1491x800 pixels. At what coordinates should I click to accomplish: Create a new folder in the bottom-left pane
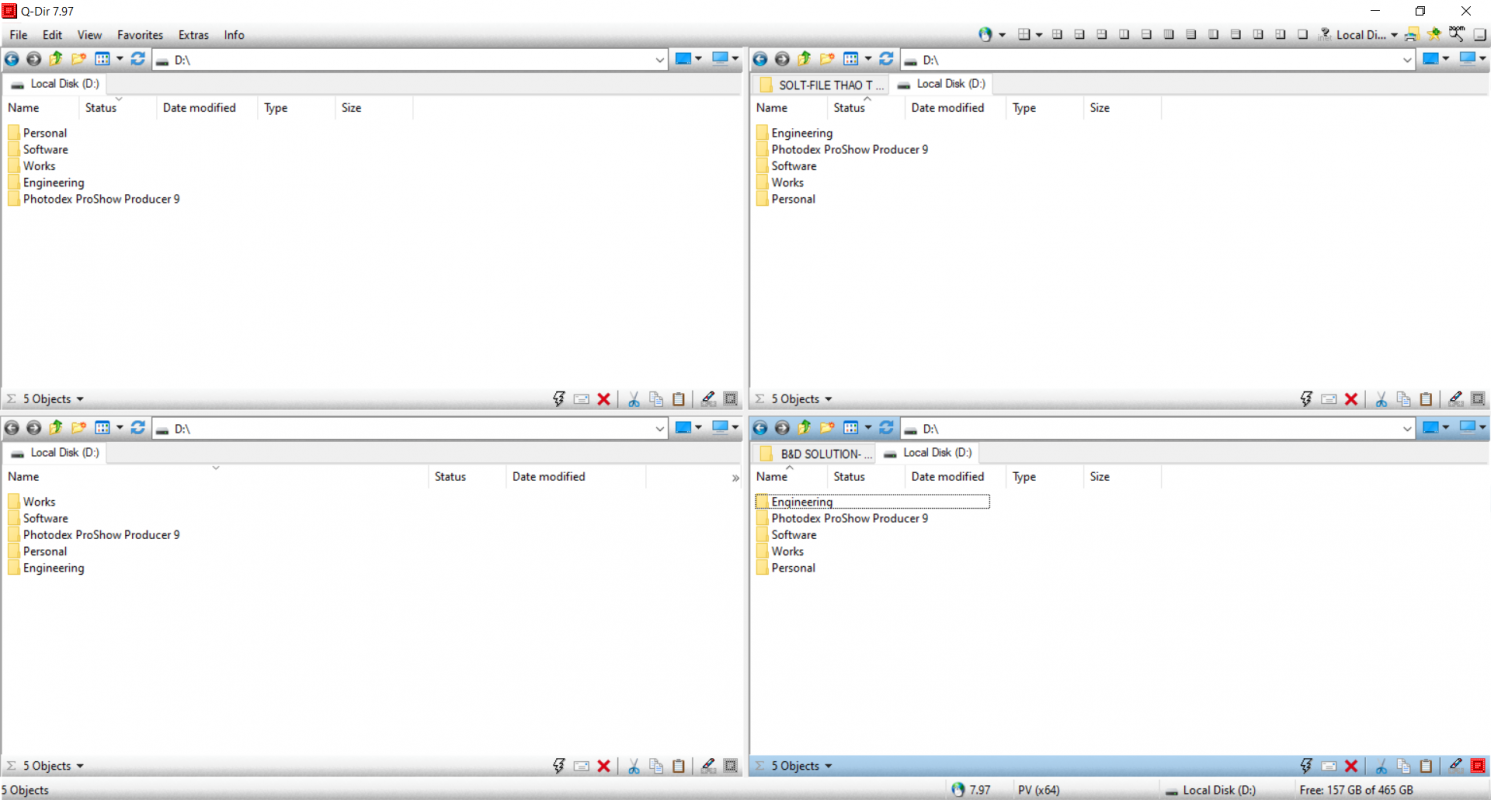tap(78, 428)
